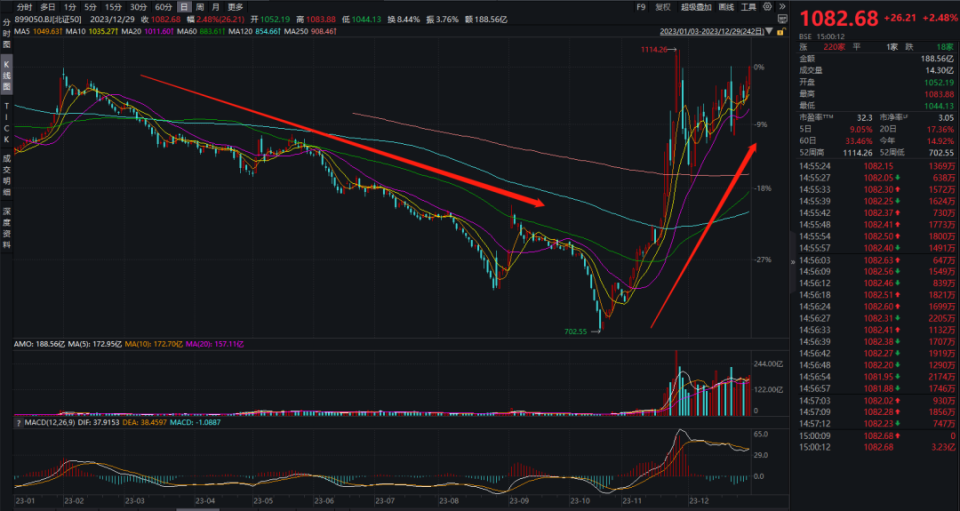The width and height of the screenshot is (960, 511).
Task: Click the MA120 854.66 indicator label
Action: 254,31
